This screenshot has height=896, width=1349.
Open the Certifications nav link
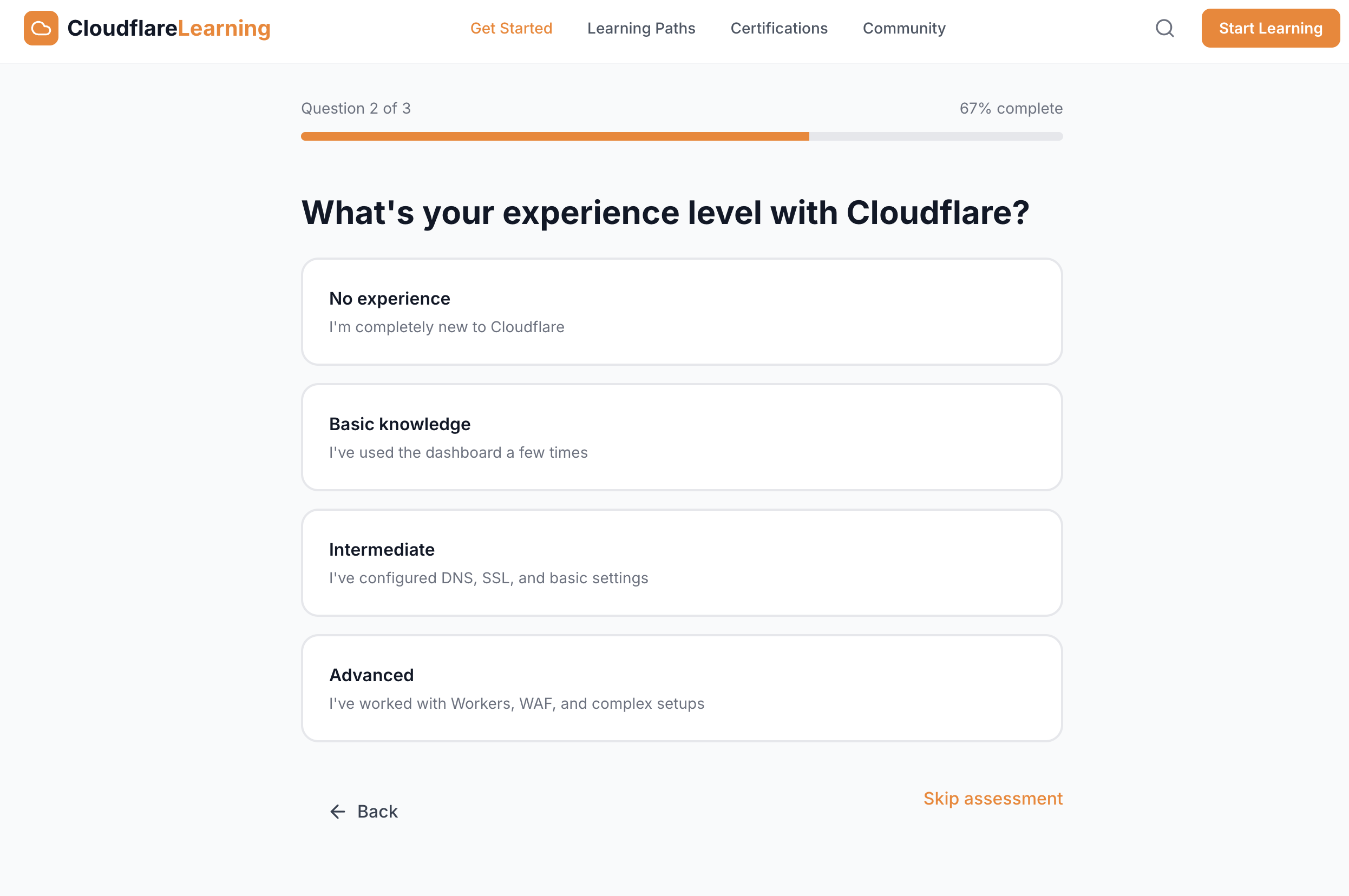click(x=778, y=28)
